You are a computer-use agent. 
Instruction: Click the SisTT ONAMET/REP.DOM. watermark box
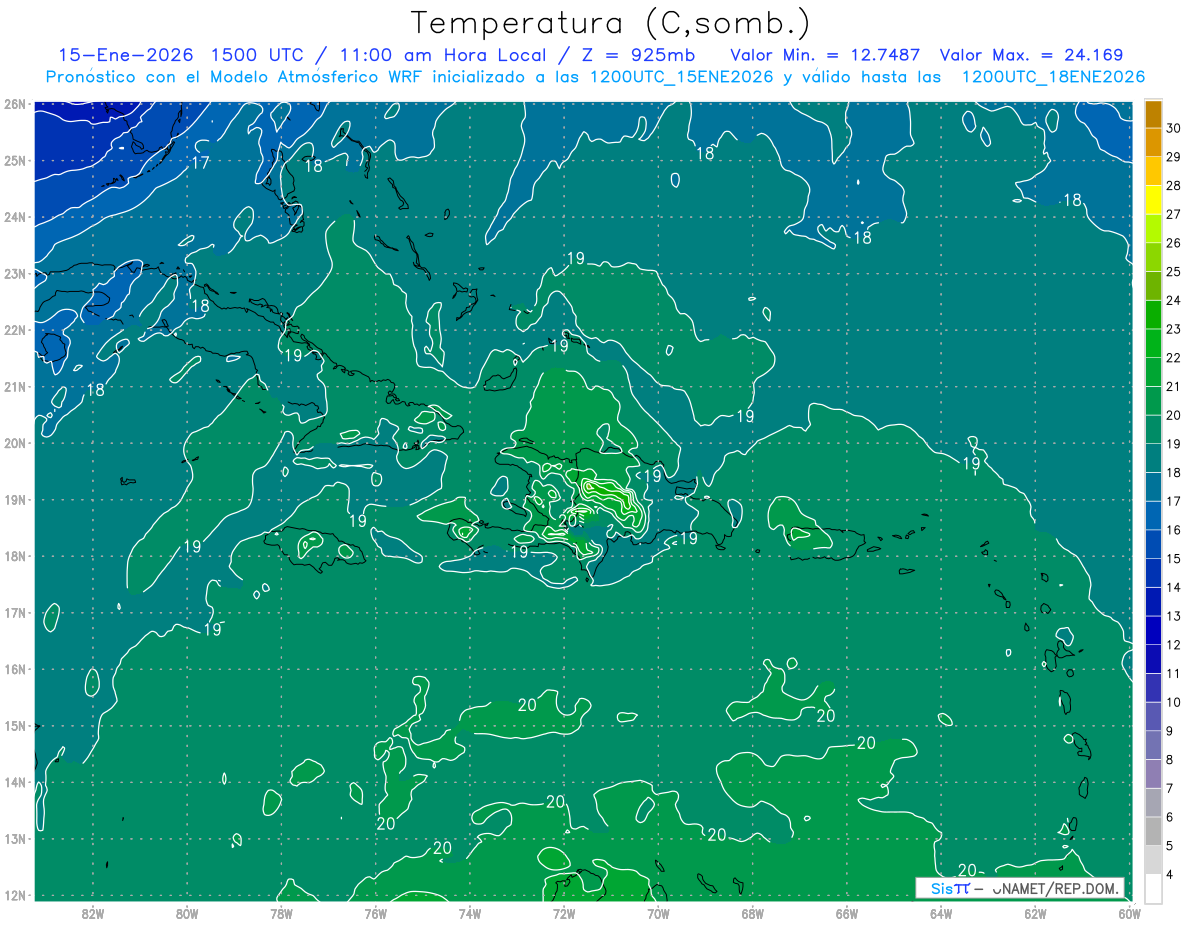(x=1020, y=888)
